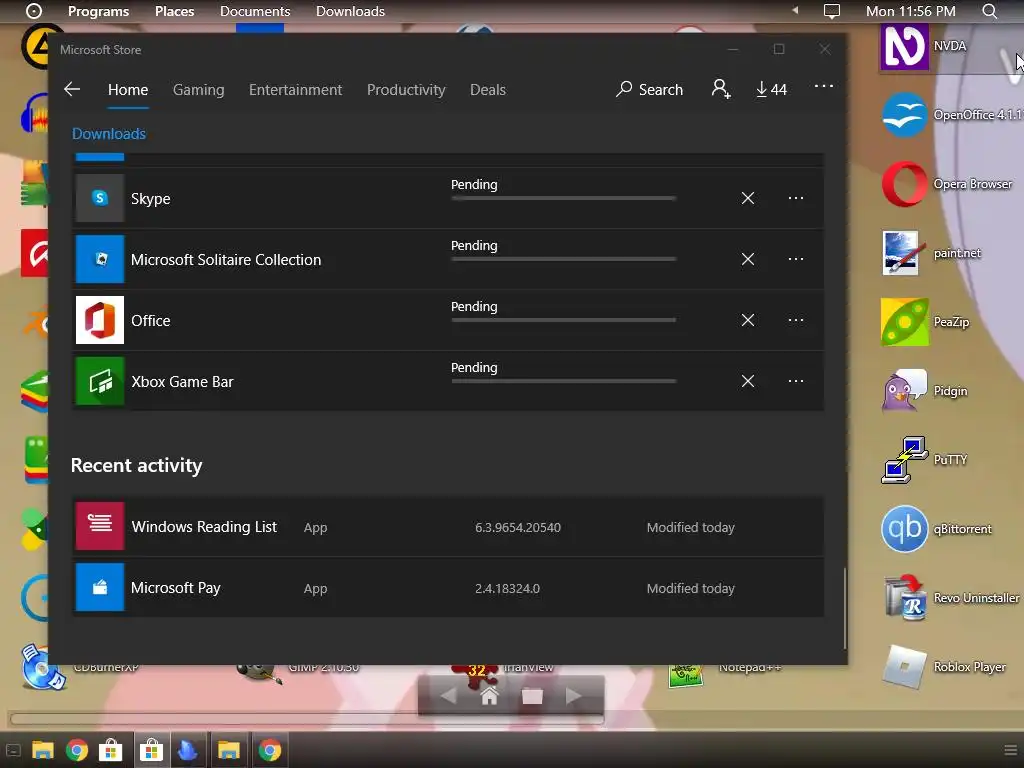Open the circular main menu icon in top panel
The width and height of the screenshot is (1024, 768).
(33, 11)
